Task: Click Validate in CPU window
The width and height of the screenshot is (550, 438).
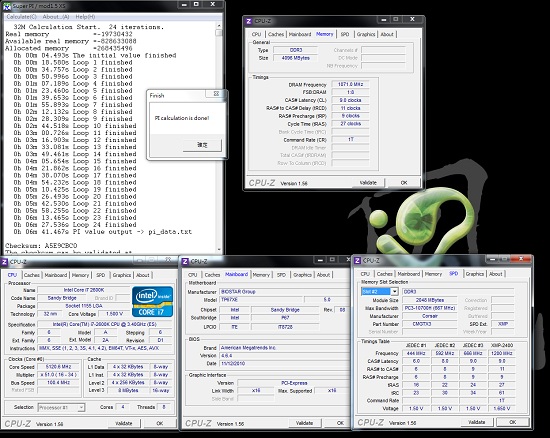Action: (124, 423)
